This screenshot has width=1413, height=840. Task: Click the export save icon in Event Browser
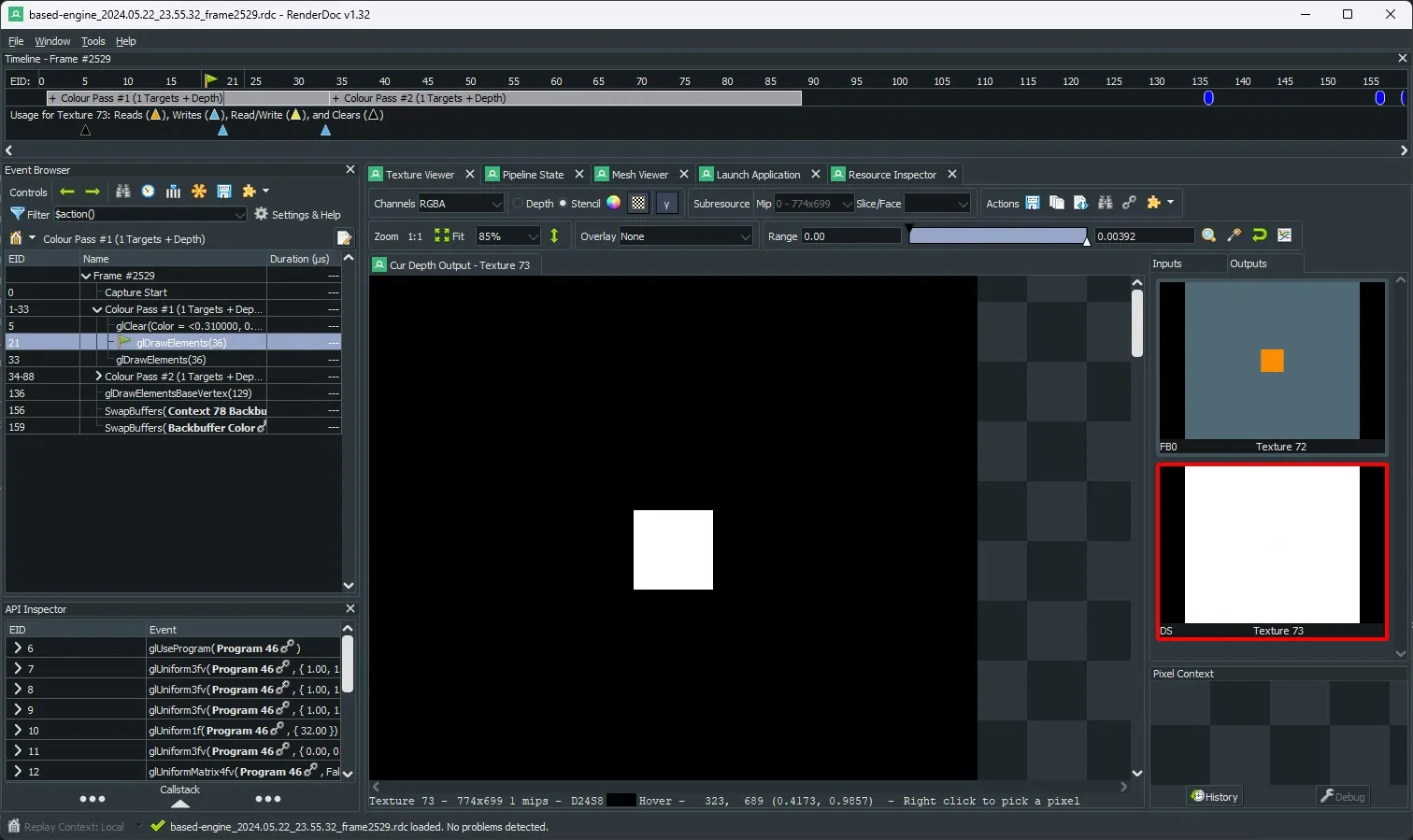(223, 192)
